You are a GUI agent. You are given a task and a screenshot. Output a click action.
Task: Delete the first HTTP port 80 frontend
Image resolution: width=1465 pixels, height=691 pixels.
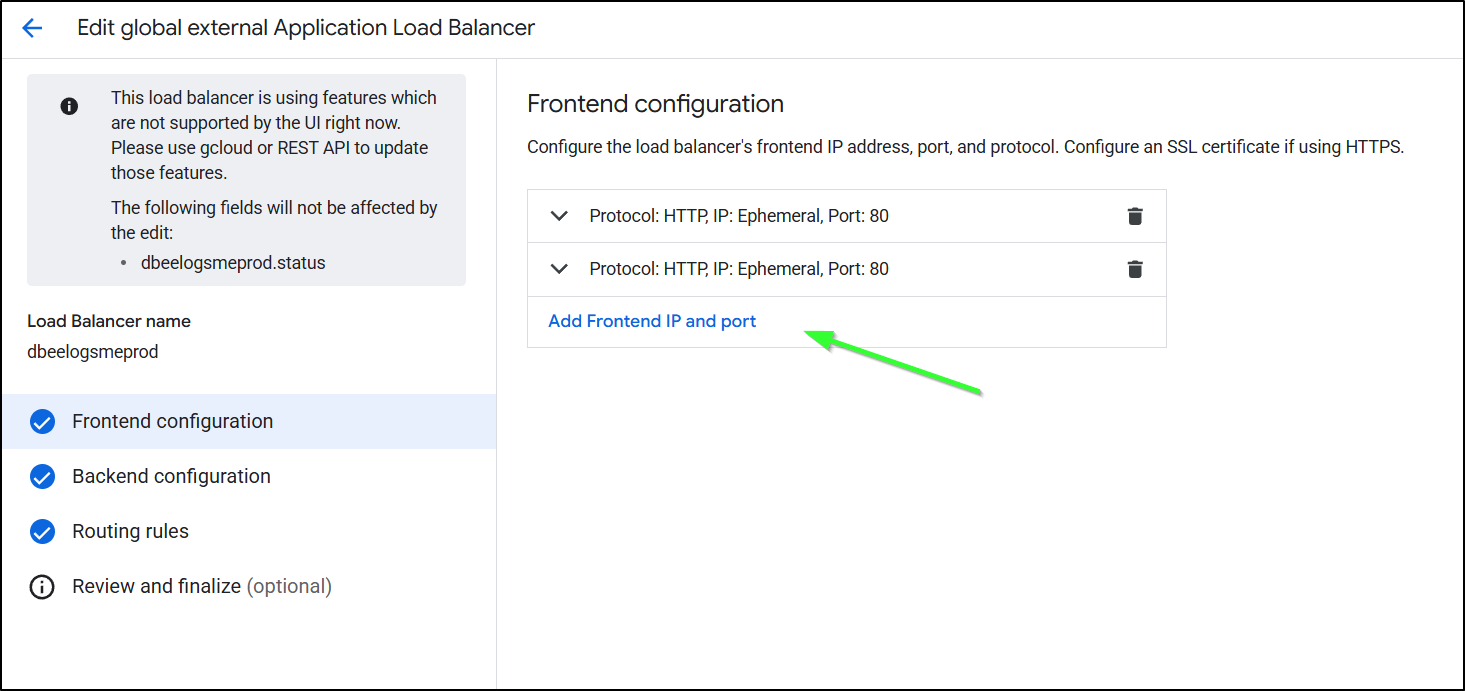tap(1134, 216)
